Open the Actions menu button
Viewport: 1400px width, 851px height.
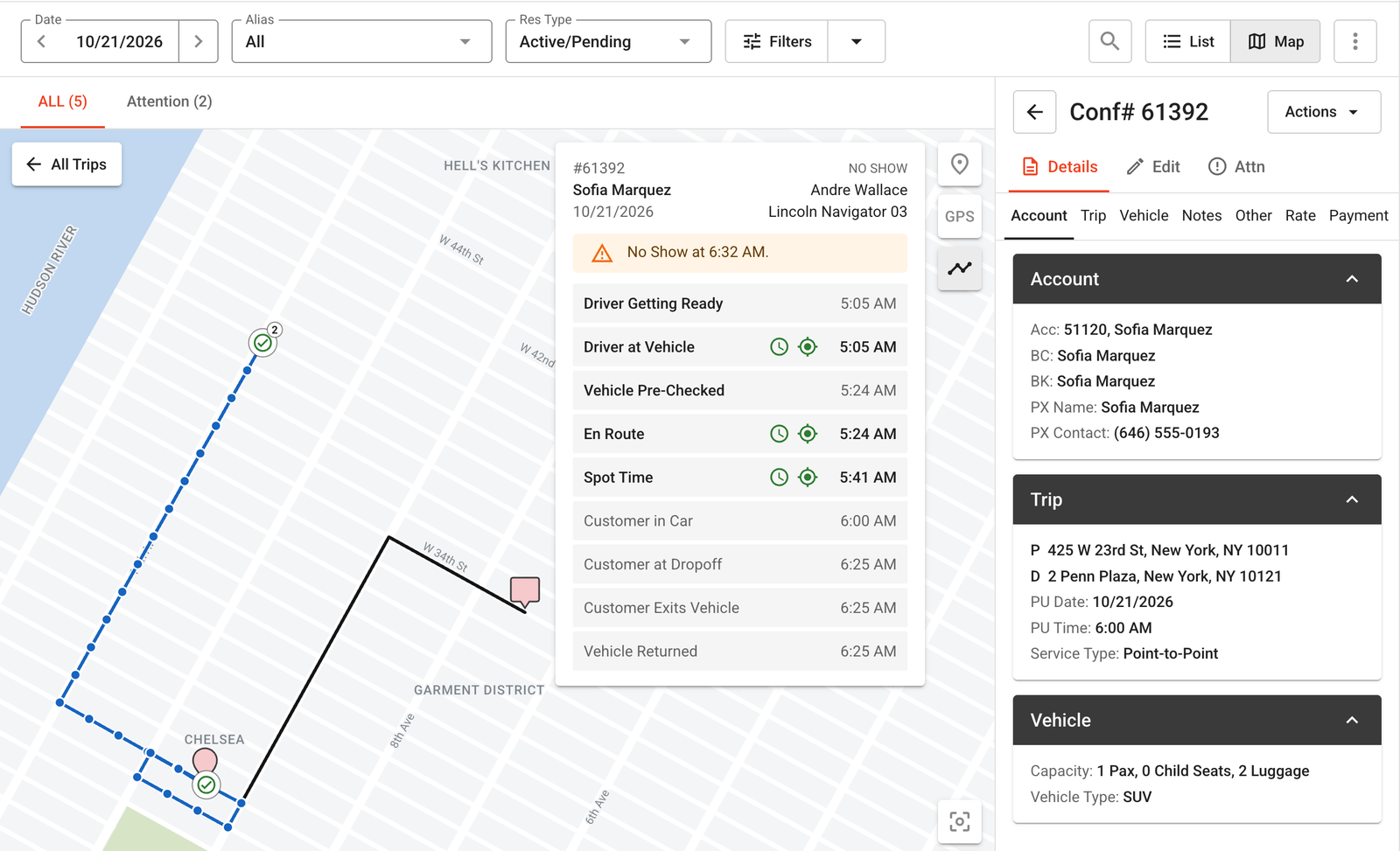point(1324,112)
